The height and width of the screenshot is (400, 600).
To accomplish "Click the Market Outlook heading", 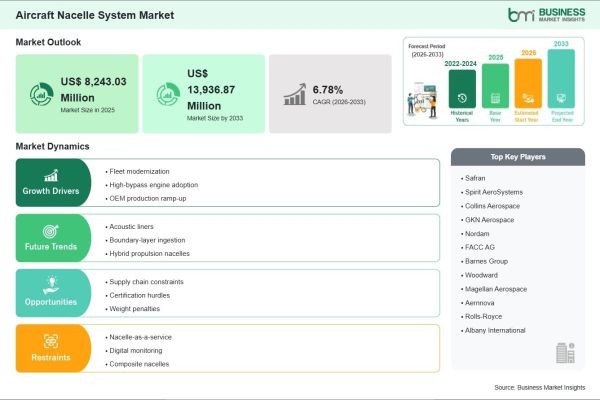I will (x=48, y=42).
